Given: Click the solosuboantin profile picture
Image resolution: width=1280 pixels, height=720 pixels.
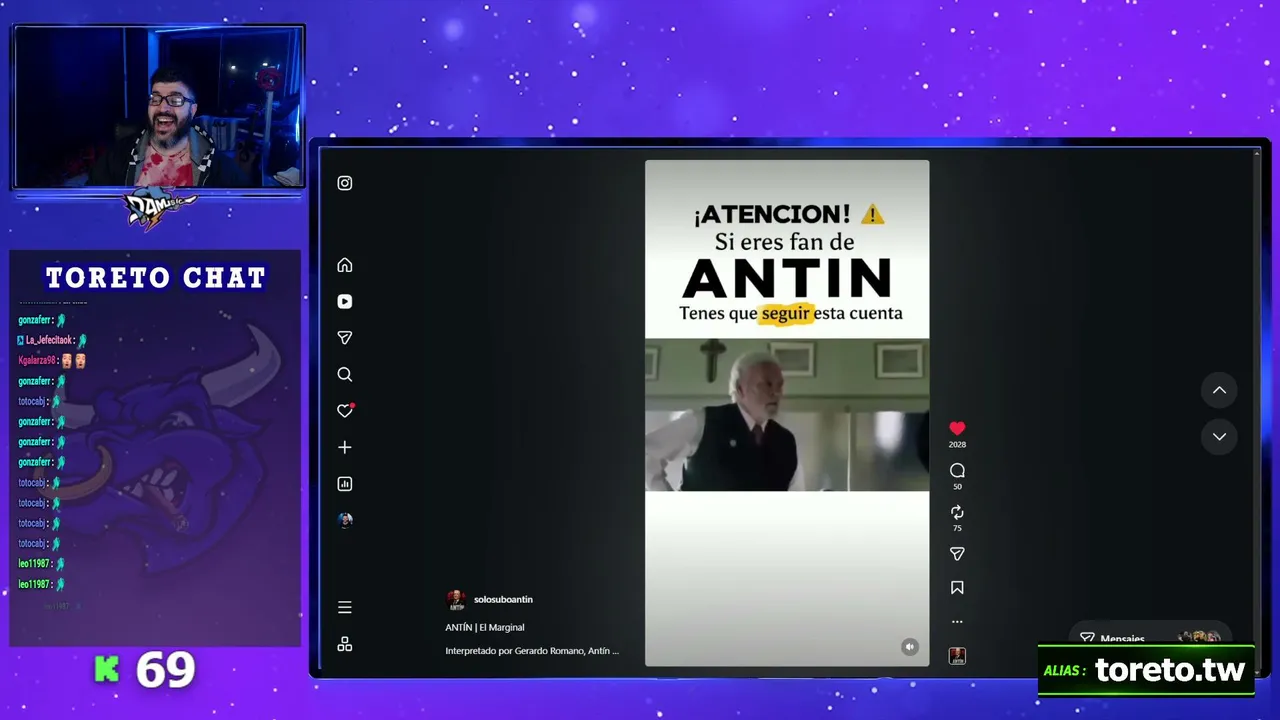Looking at the screenshot, I should click(x=456, y=600).
